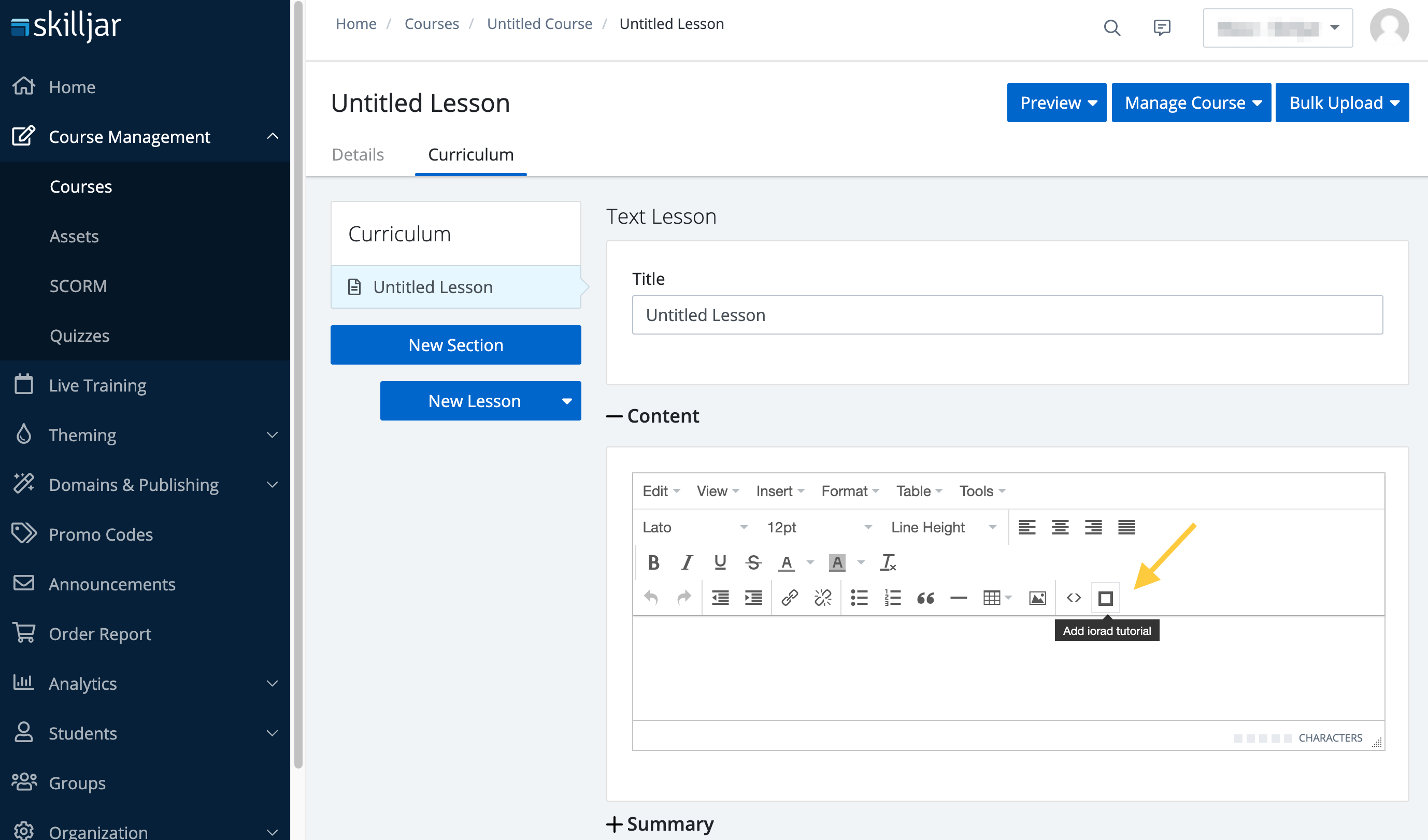Image resolution: width=1428 pixels, height=840 pixels.
Task: Toggle strikethrough formatting
Action: click(x=753, y=562)
